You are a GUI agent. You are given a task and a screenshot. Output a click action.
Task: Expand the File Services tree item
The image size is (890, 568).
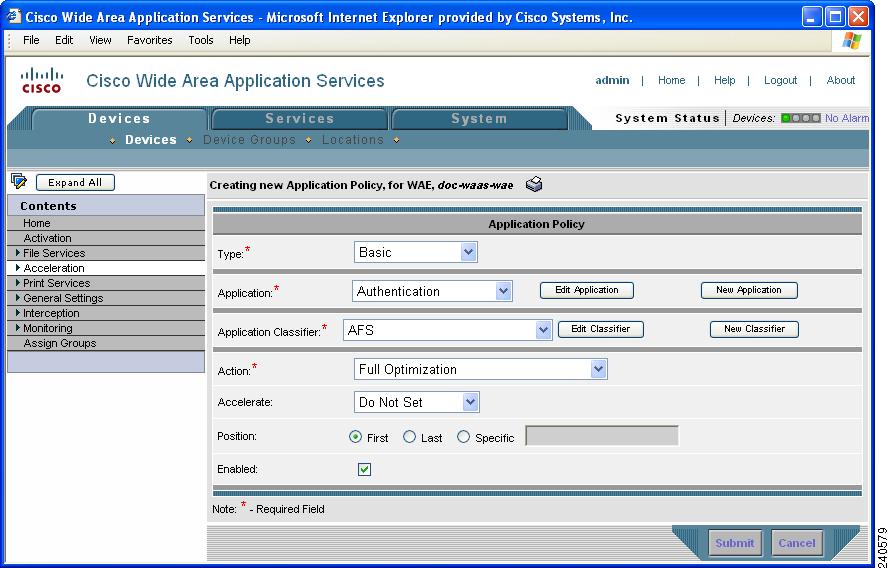click(18, 253)
